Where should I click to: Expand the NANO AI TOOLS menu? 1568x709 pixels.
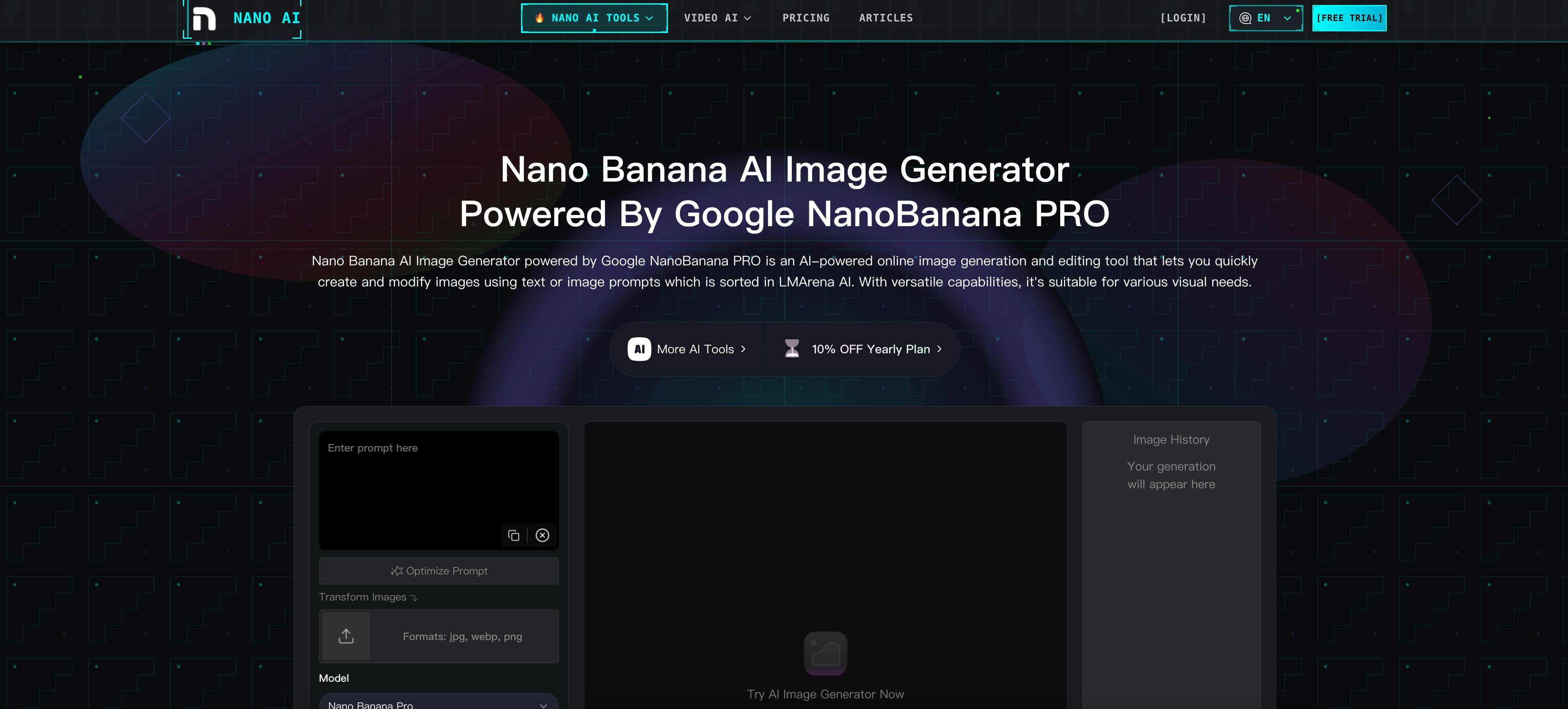(594, 18)
